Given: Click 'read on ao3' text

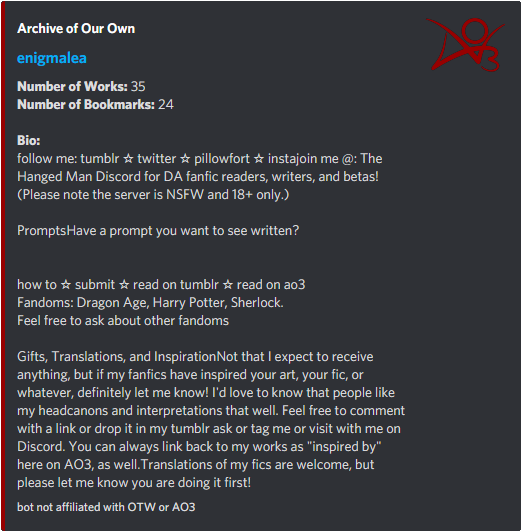Looking at the screenshot, I should [271, 285].
